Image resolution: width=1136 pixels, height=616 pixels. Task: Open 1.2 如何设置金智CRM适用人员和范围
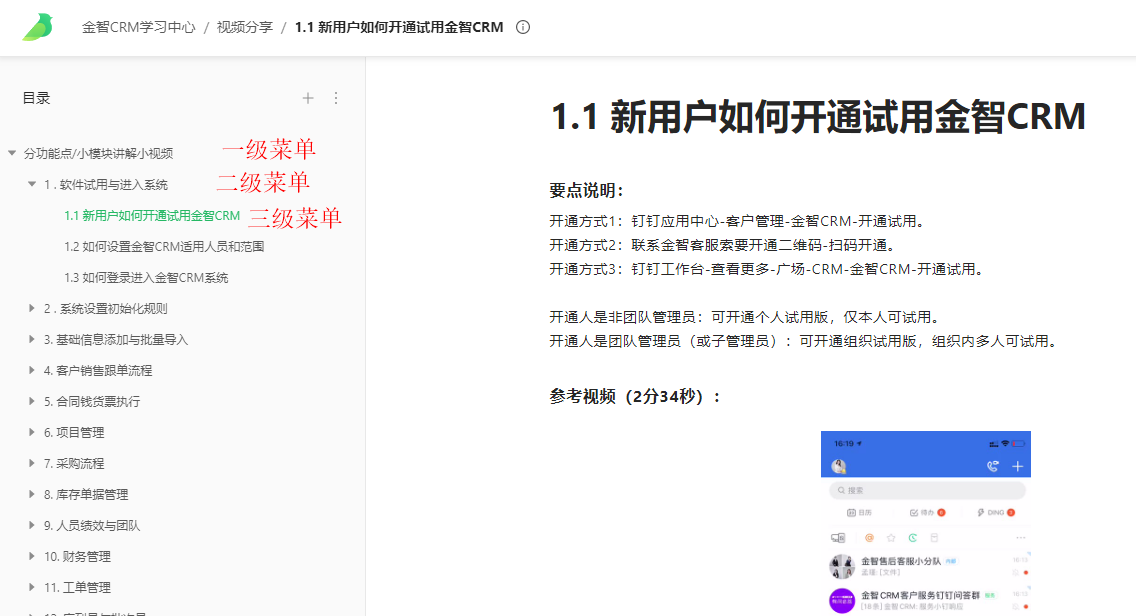(164, 246)
